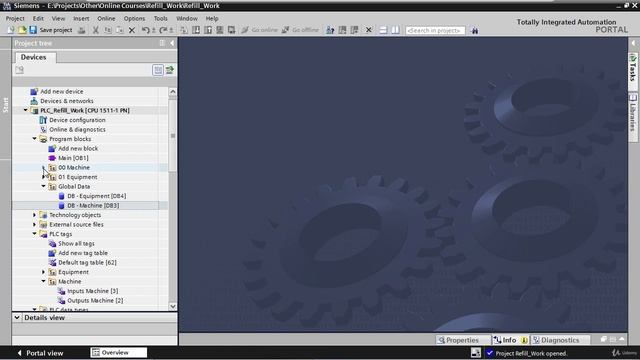Viewport: 640px width, 360px height.
Task: Open the Help menu
Action: (212, 18)
